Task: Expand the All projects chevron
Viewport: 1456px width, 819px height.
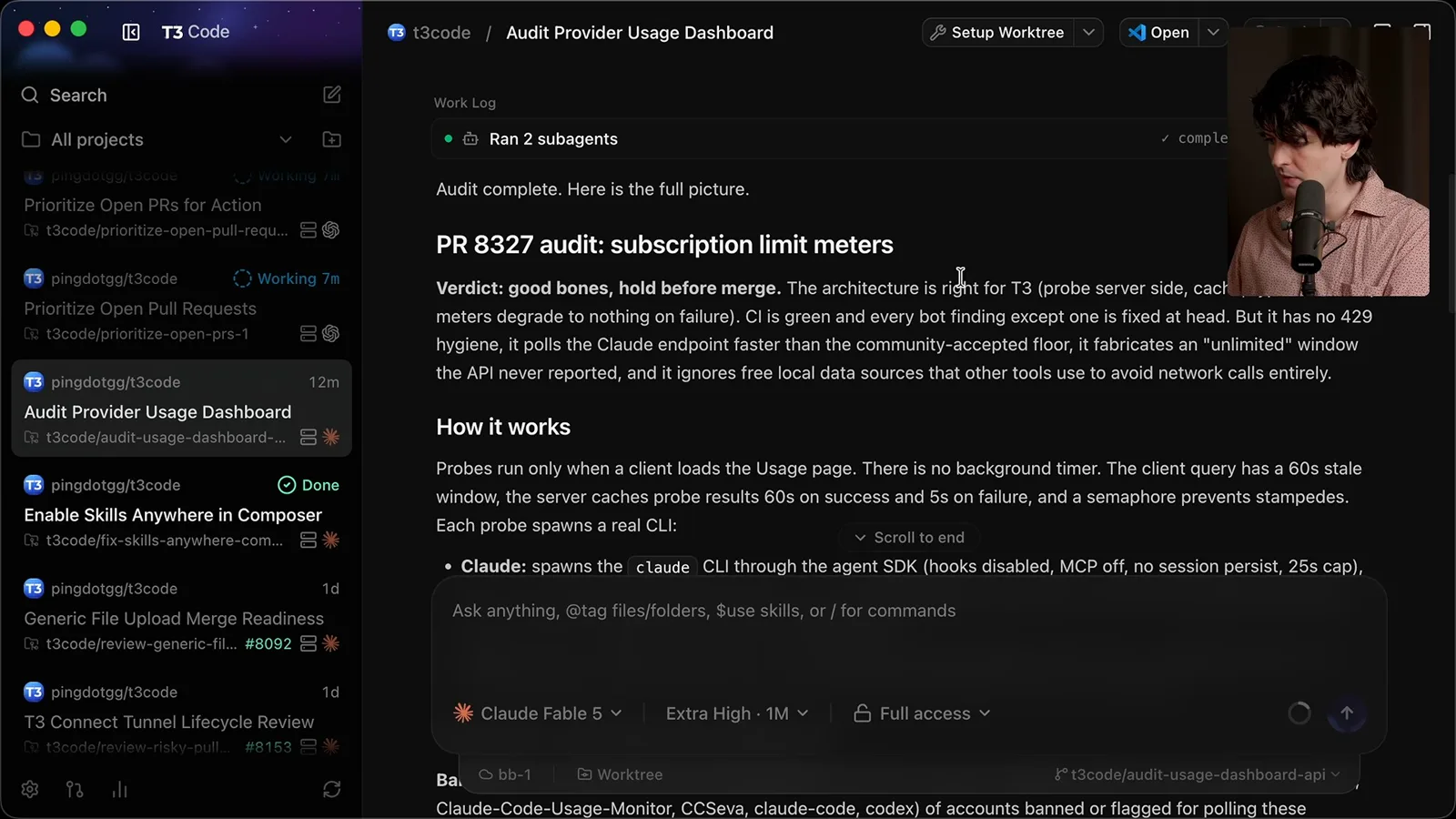Action: click(286, 139)
